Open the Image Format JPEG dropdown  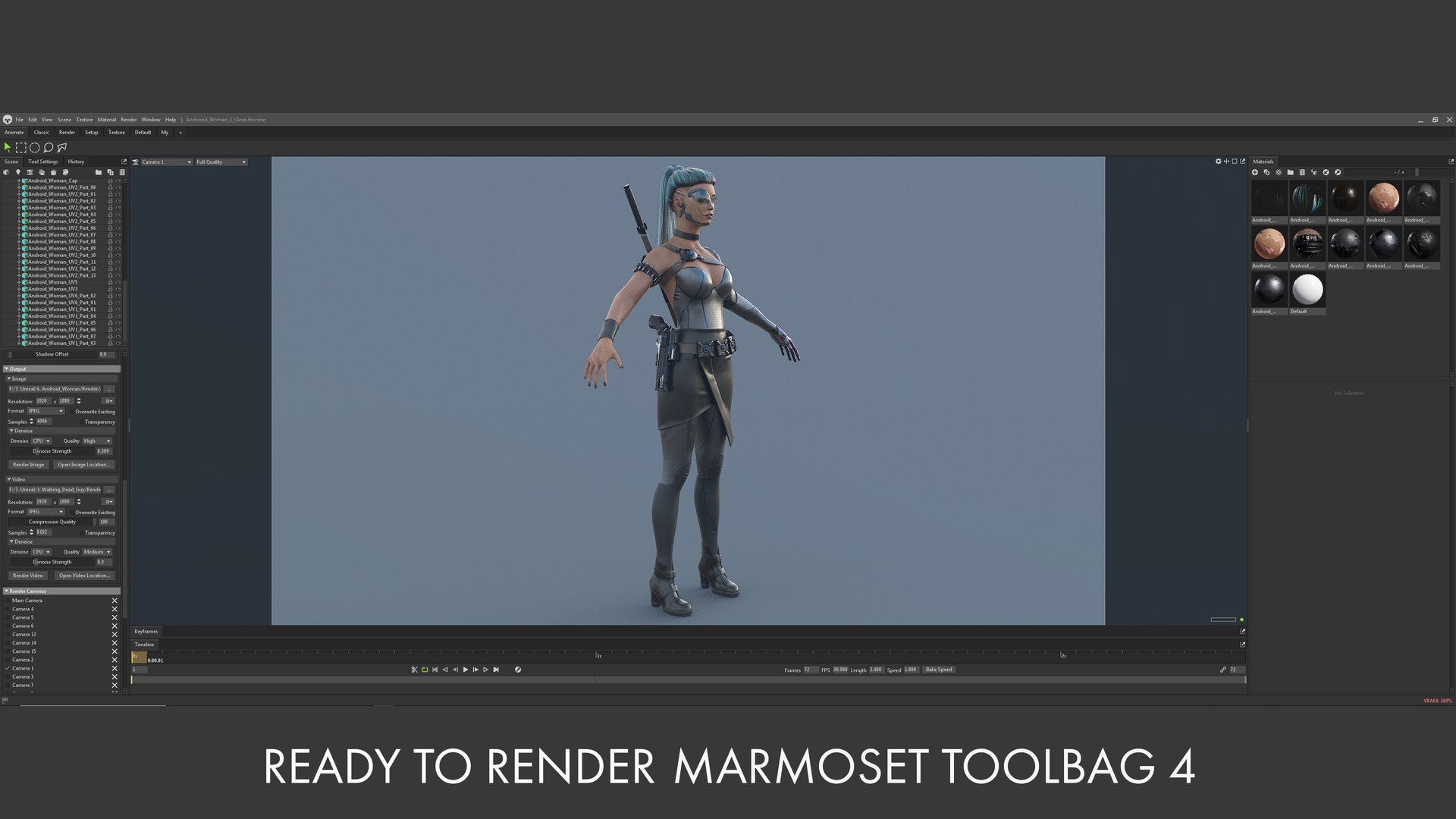click(45, 411)
